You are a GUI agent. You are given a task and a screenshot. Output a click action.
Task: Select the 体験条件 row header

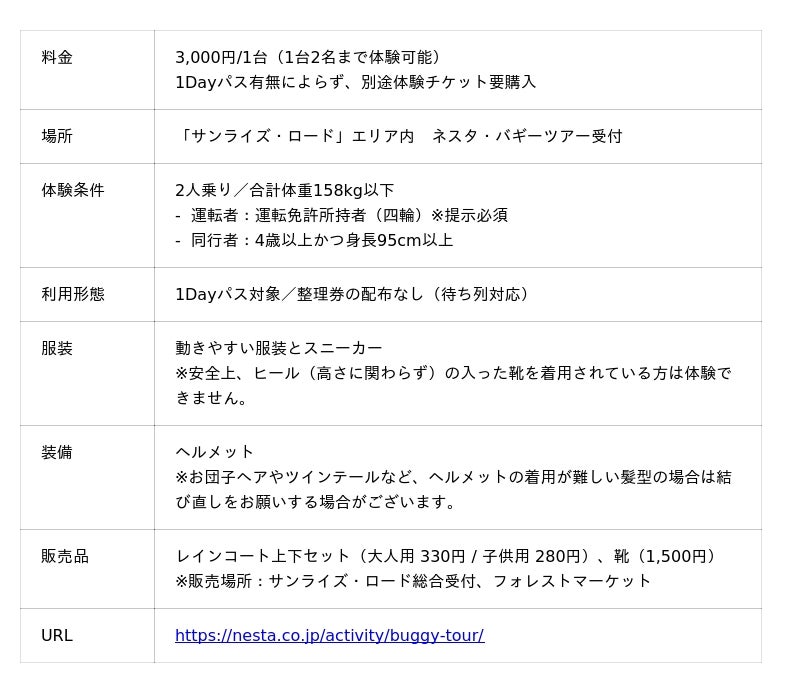point(72,190)
